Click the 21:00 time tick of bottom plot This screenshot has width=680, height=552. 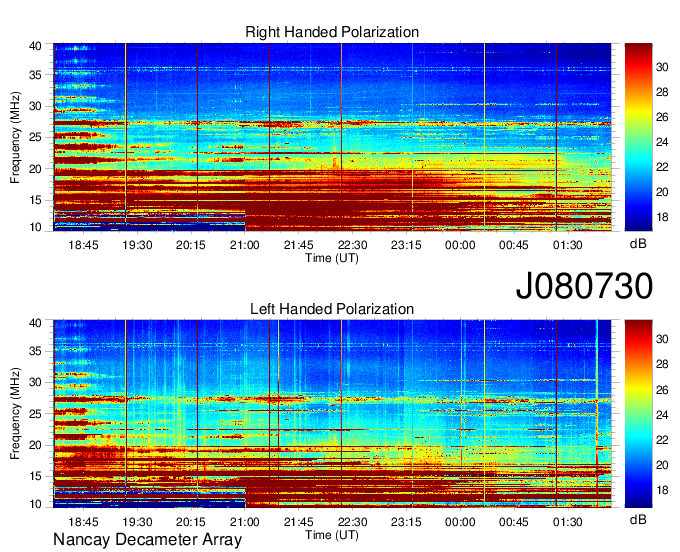245,522
